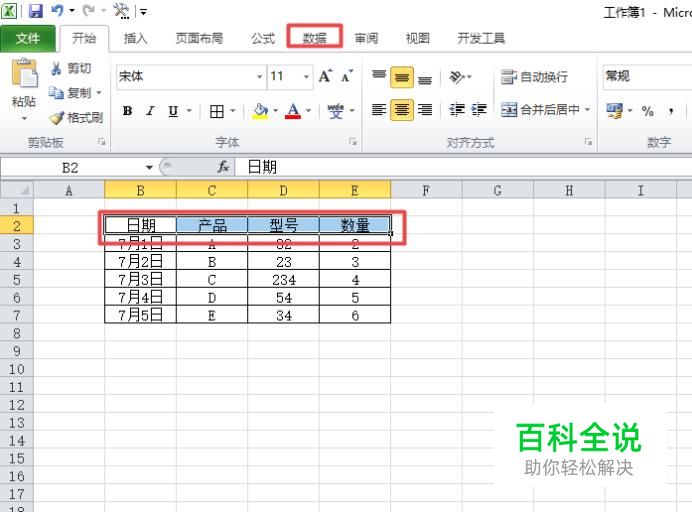This screenshot has width=692, height=512.
Task: Open the borders dropdown arrow
Action: point(233,111)
